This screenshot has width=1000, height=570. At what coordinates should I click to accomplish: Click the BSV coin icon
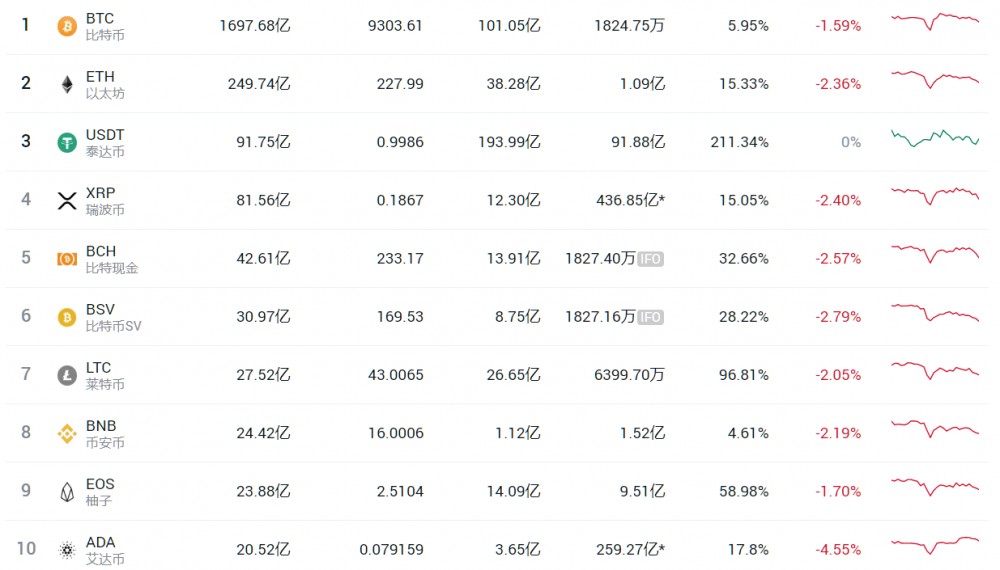pyautogui.click(x=67, y=317)
